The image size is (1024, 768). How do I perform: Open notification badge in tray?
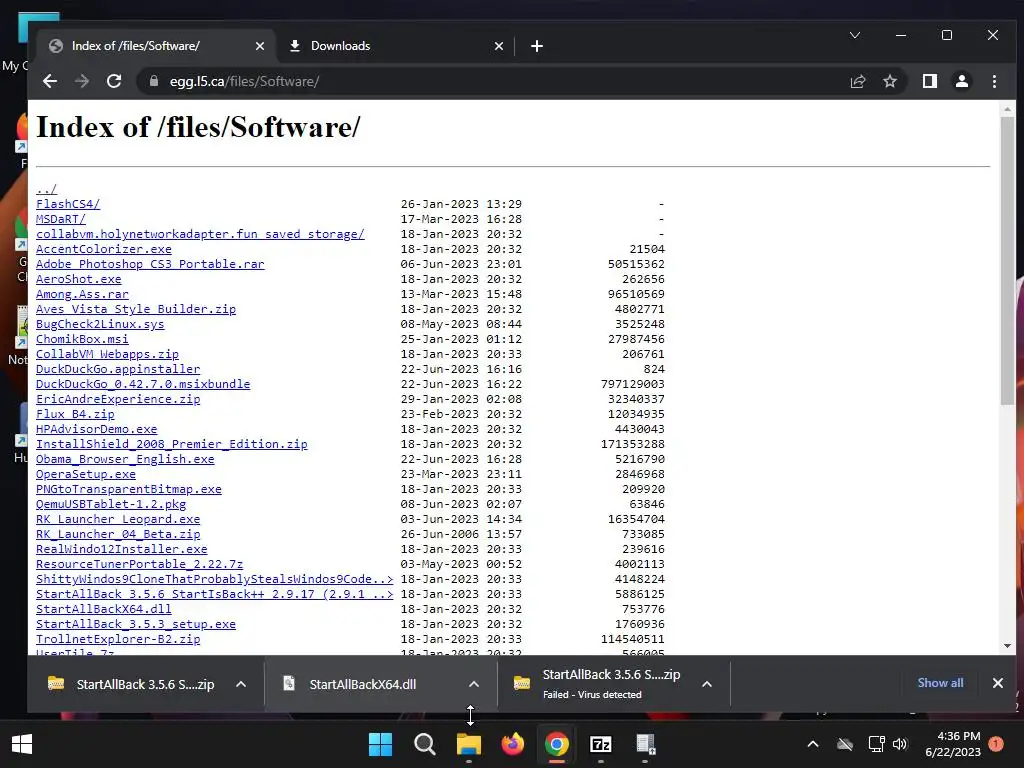click(x=996, y=744)
